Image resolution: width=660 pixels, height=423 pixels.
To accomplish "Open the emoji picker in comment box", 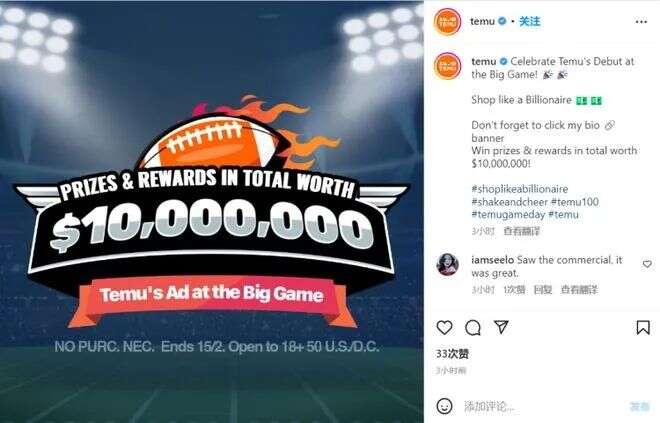I will click(445, 406).
